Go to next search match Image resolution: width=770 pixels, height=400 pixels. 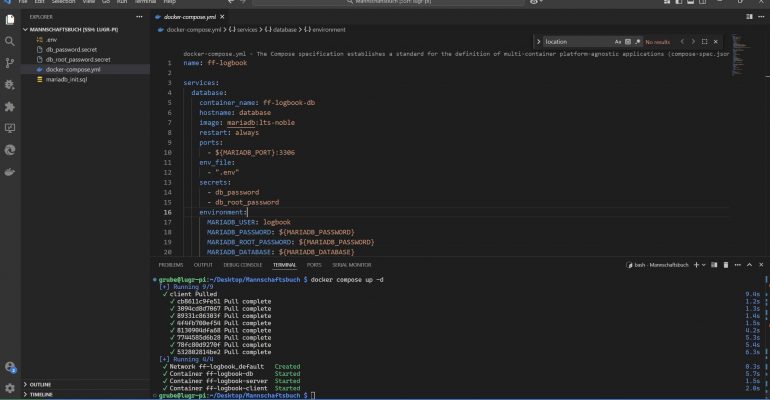693,42
